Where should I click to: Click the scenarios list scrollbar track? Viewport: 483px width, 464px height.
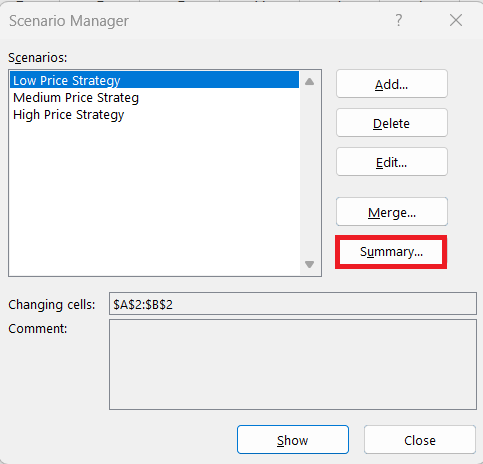pos(309,173)
